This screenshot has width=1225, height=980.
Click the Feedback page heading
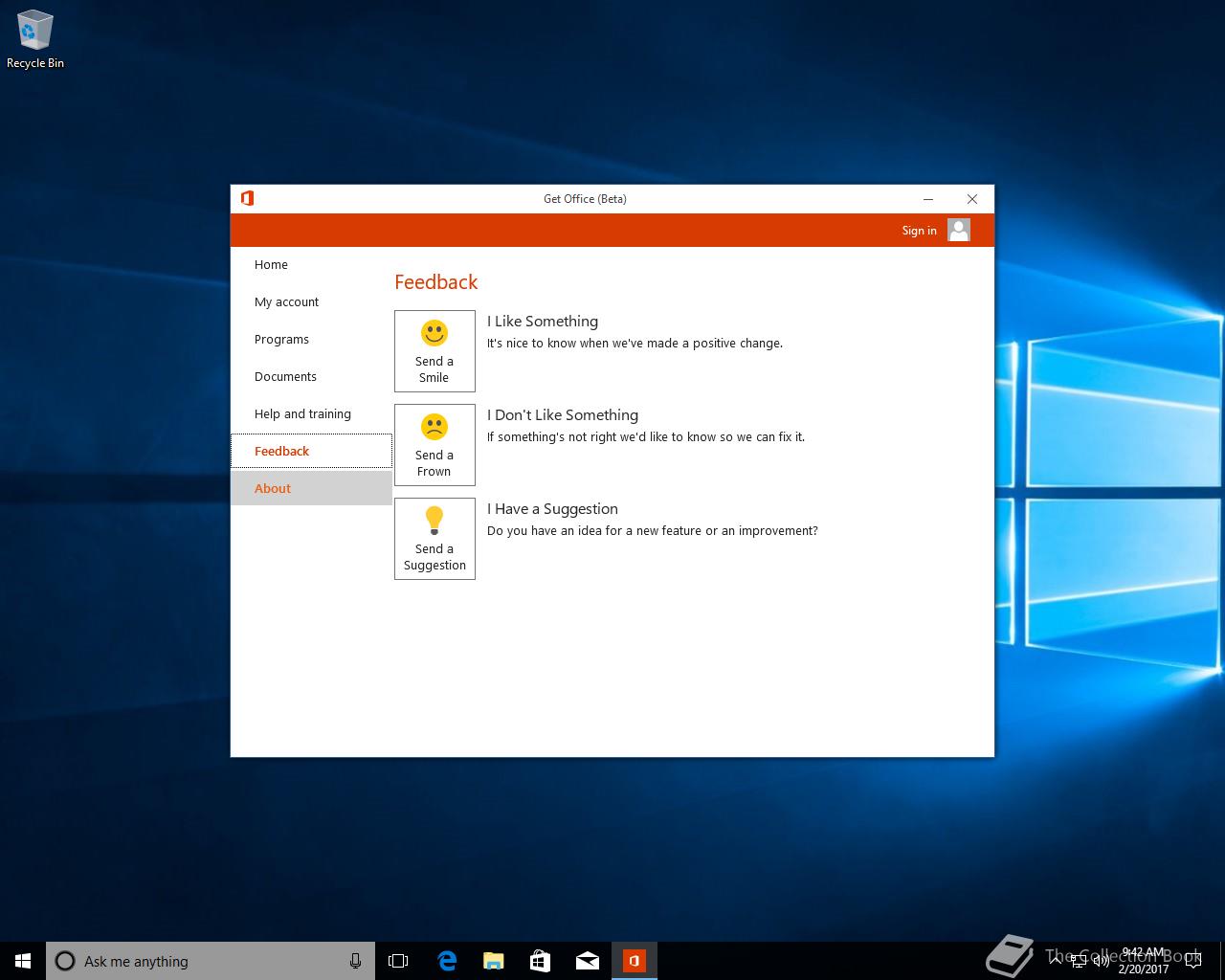[x=436, y=282]
